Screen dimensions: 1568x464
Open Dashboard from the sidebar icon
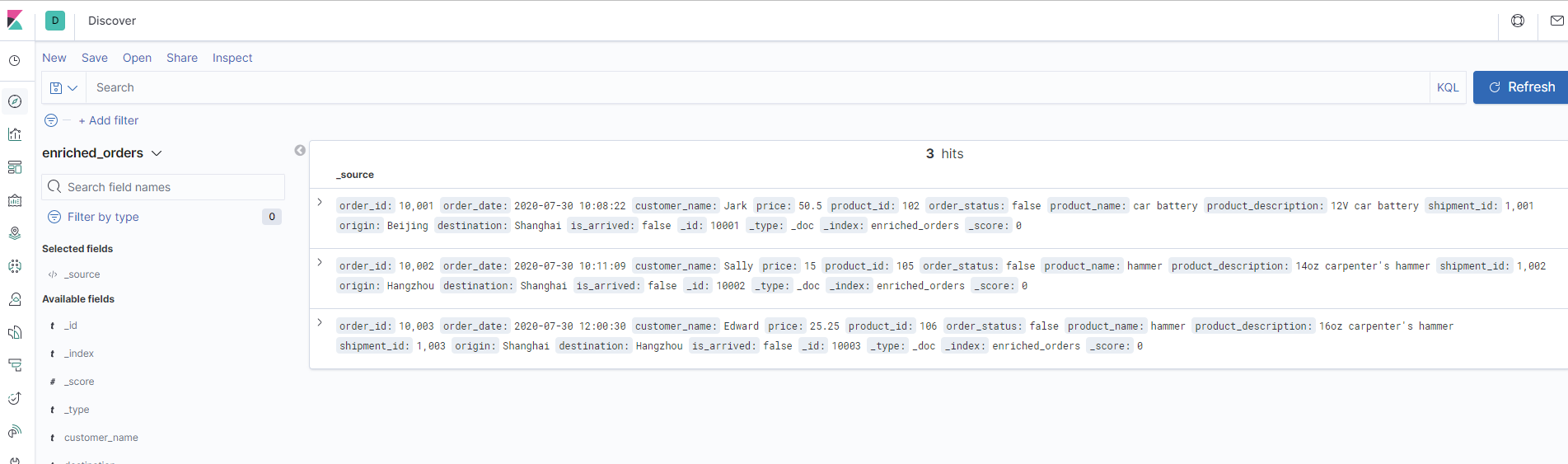click(15, 167)
